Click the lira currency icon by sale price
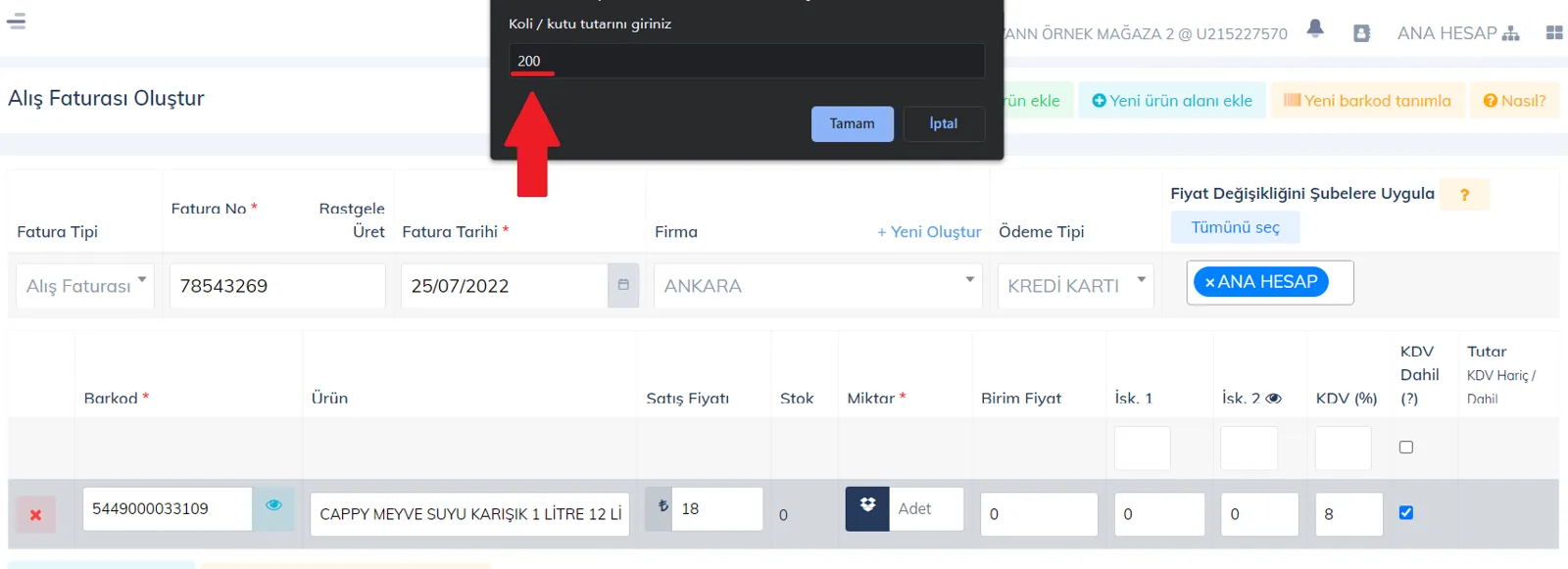Viewport: 1568px width, 569px height. (x=660, y=508)
